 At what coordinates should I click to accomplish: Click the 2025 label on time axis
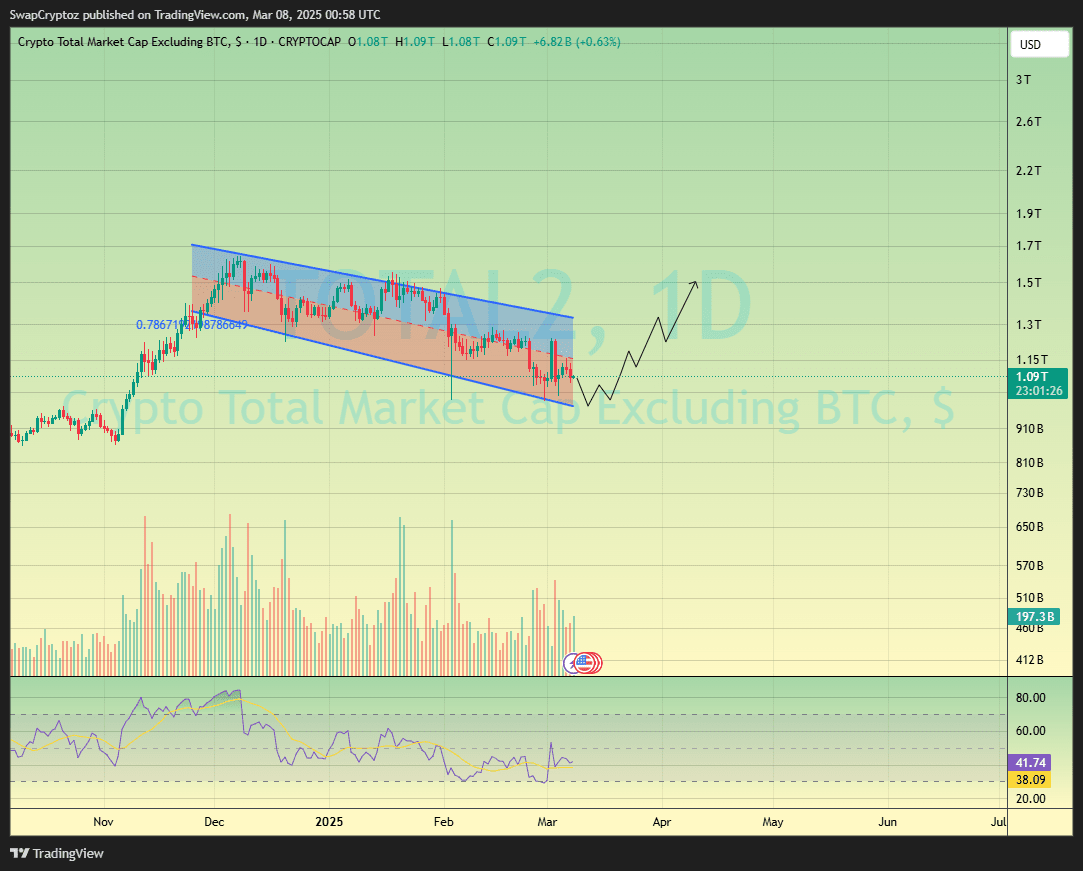329,822
